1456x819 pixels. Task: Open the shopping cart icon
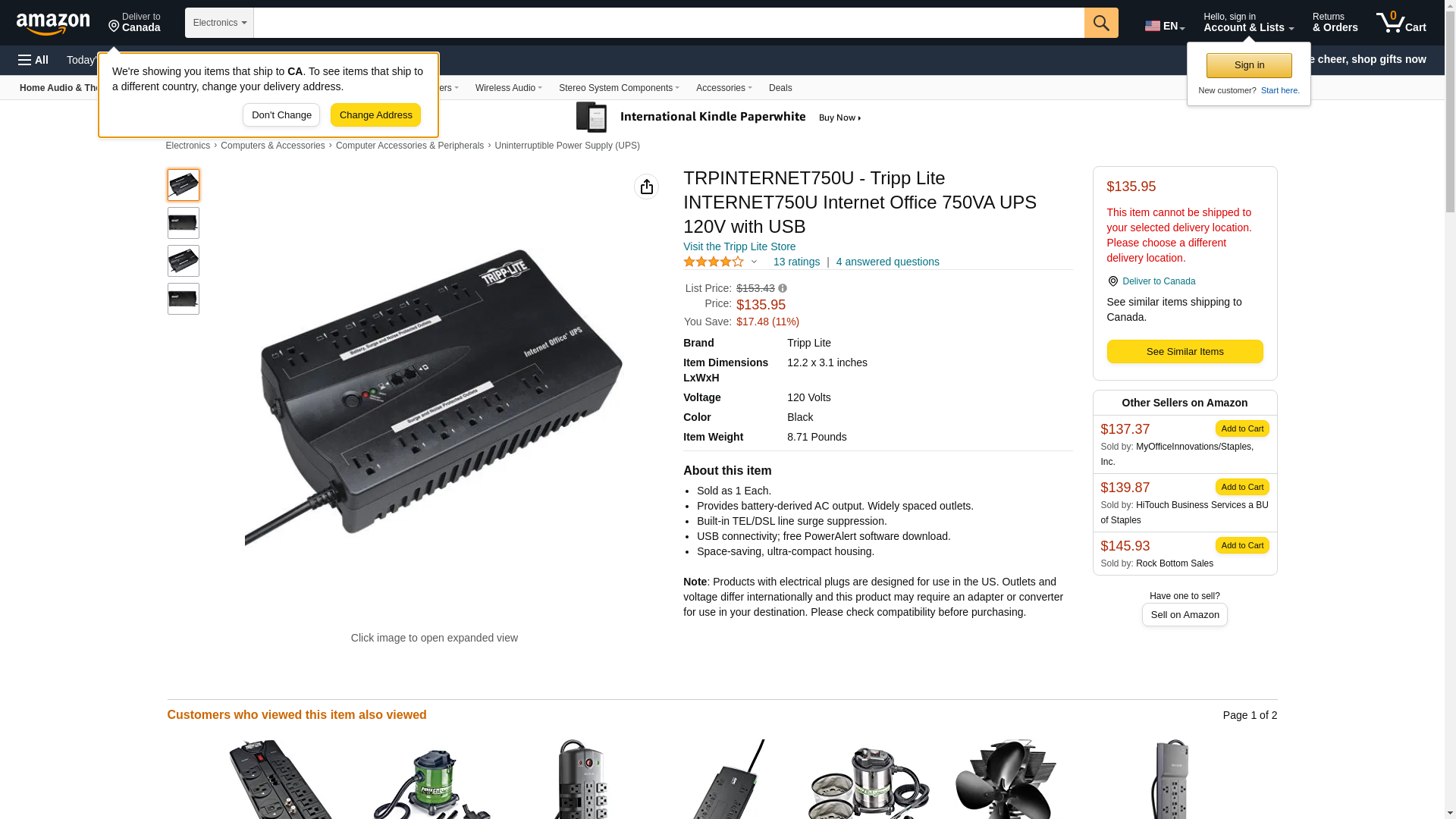coord(1401,23)
